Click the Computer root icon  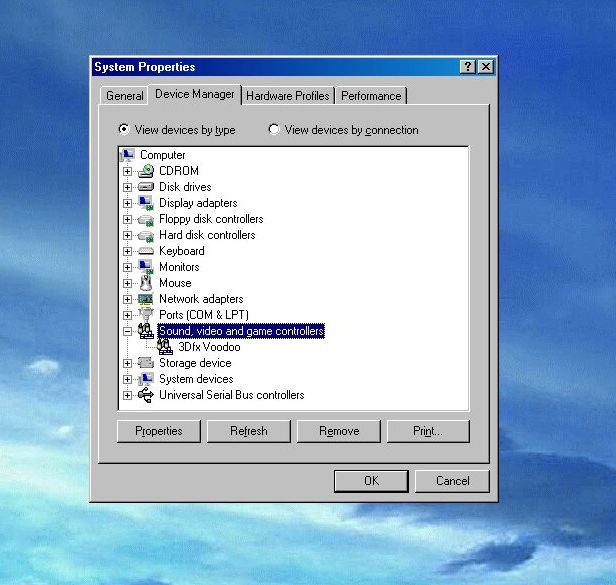(127, 155)
